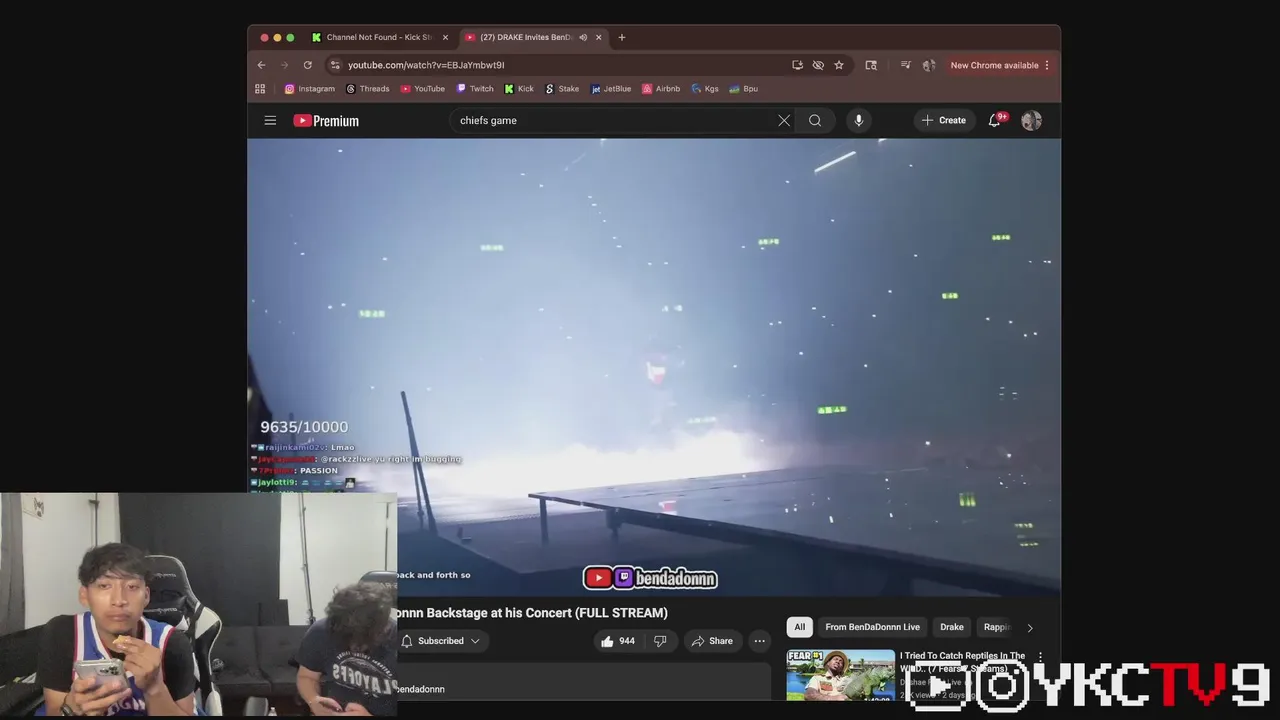Open the Stake bookmark
Screen dimensions: 1280x720
562,89
